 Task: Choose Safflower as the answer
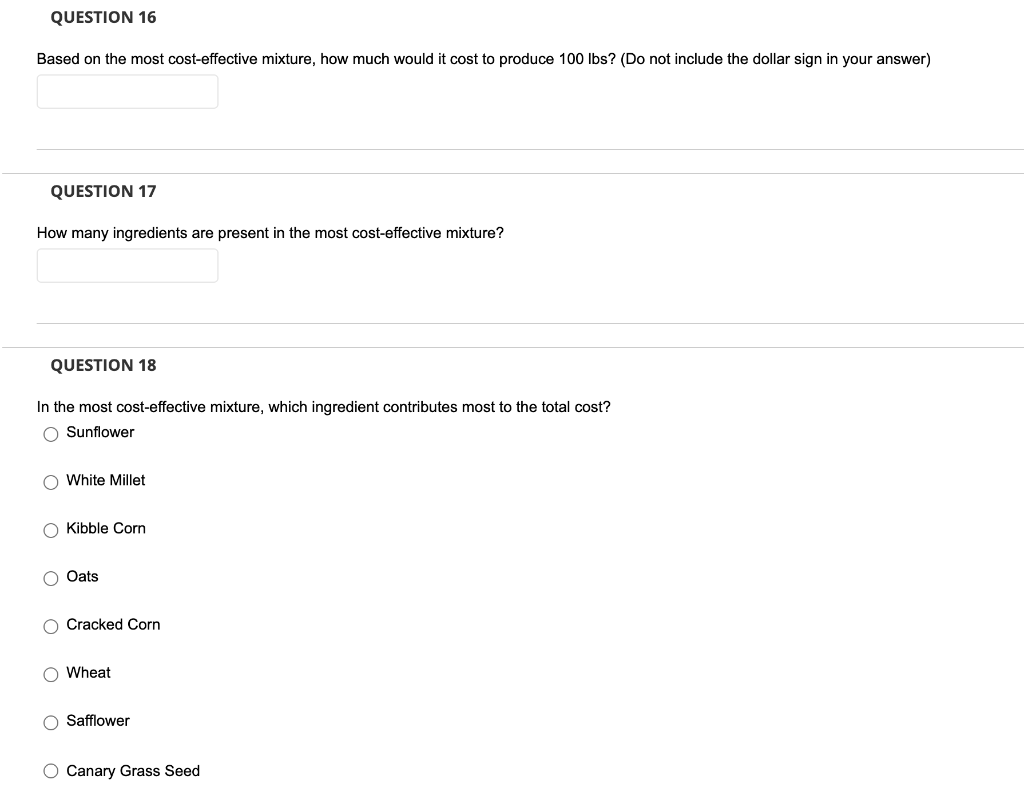(x=50, y=721)
